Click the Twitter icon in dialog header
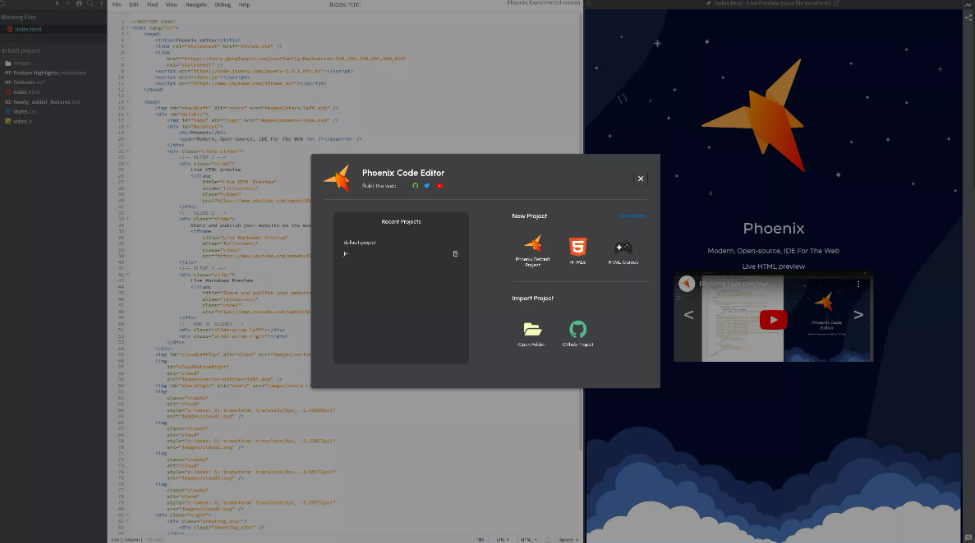This screenshot has width=975, height=543. coord(428,186)
